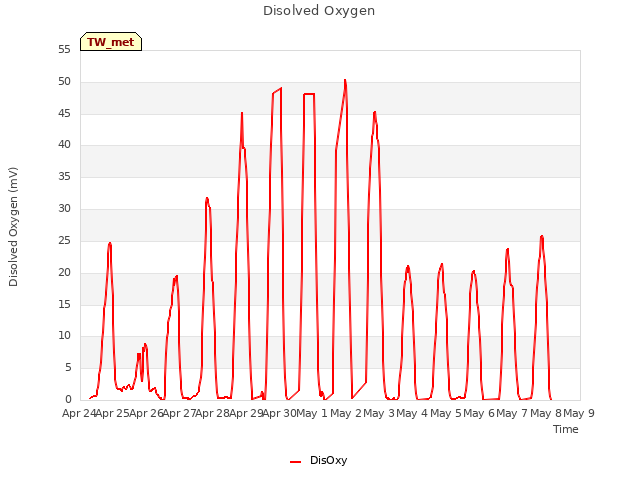Click the y-axis tick 50
This screenshot has height=480, width=640.
(x=64, y=82)
